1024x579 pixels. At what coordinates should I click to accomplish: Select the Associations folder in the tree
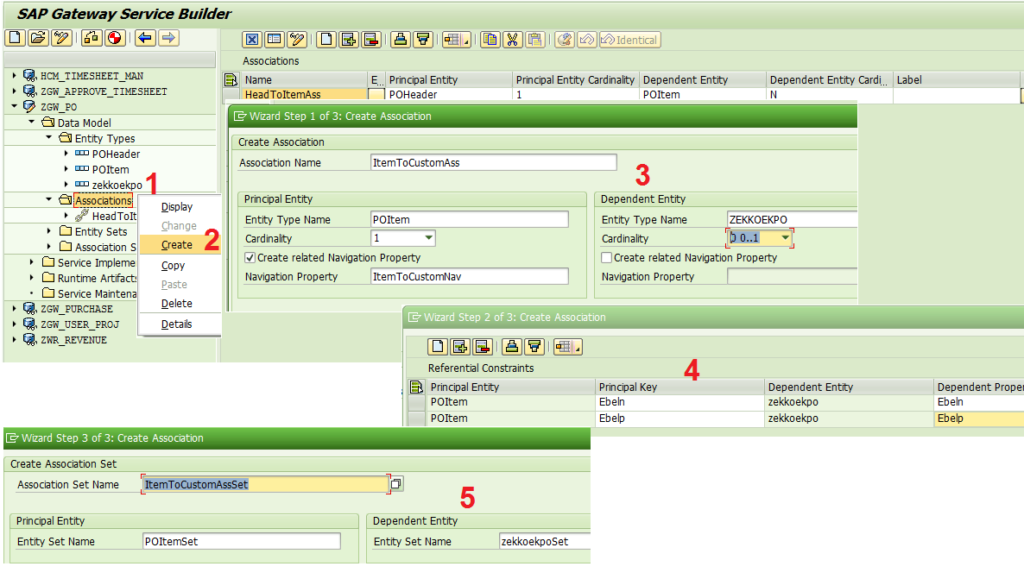coord(103,200)
